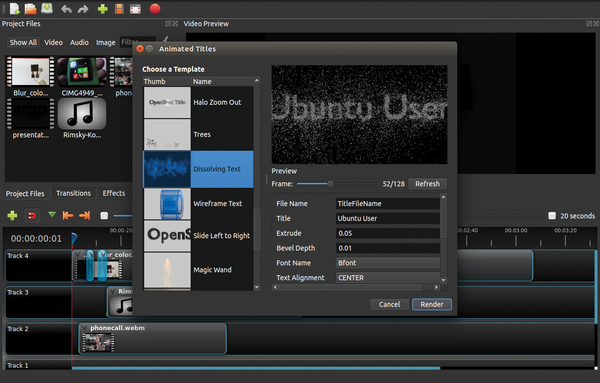The height and width of the screenshot is (383, 600).
Task: Move the Frame slider handle
Action: pos(330,184)
